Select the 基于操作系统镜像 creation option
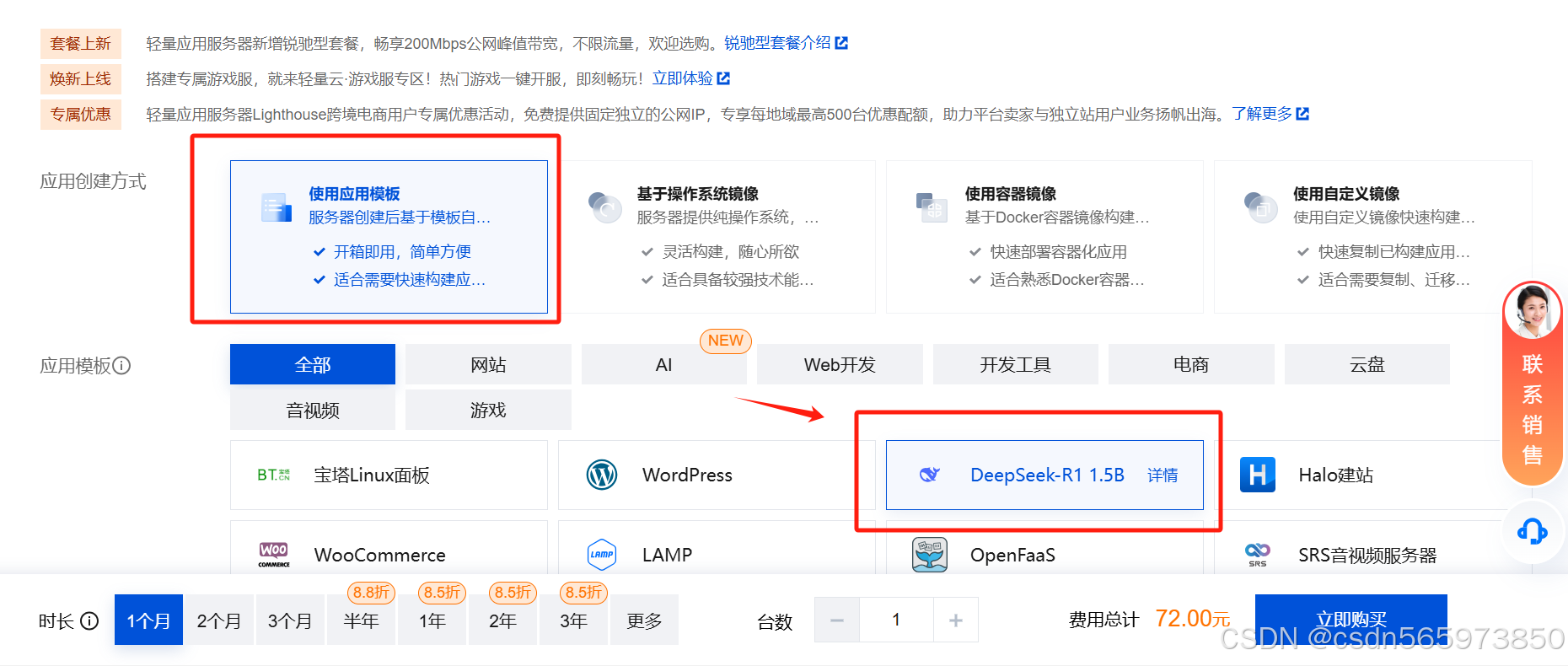The height and width of the screenshot is (666, 1568). (x=717, y=237)
